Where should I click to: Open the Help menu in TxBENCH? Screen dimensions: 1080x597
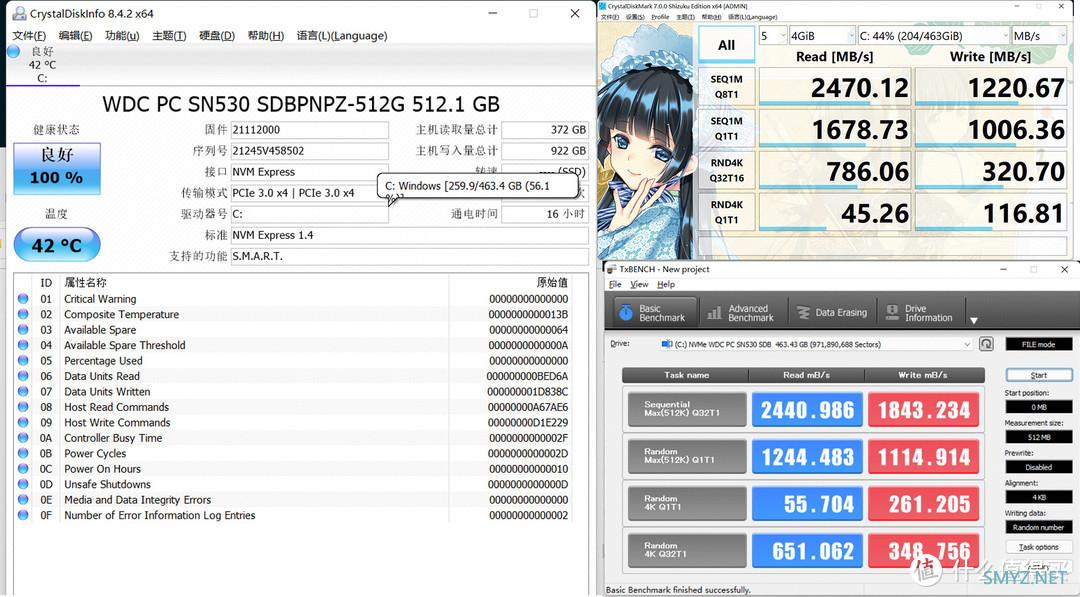tap(666, 284)
